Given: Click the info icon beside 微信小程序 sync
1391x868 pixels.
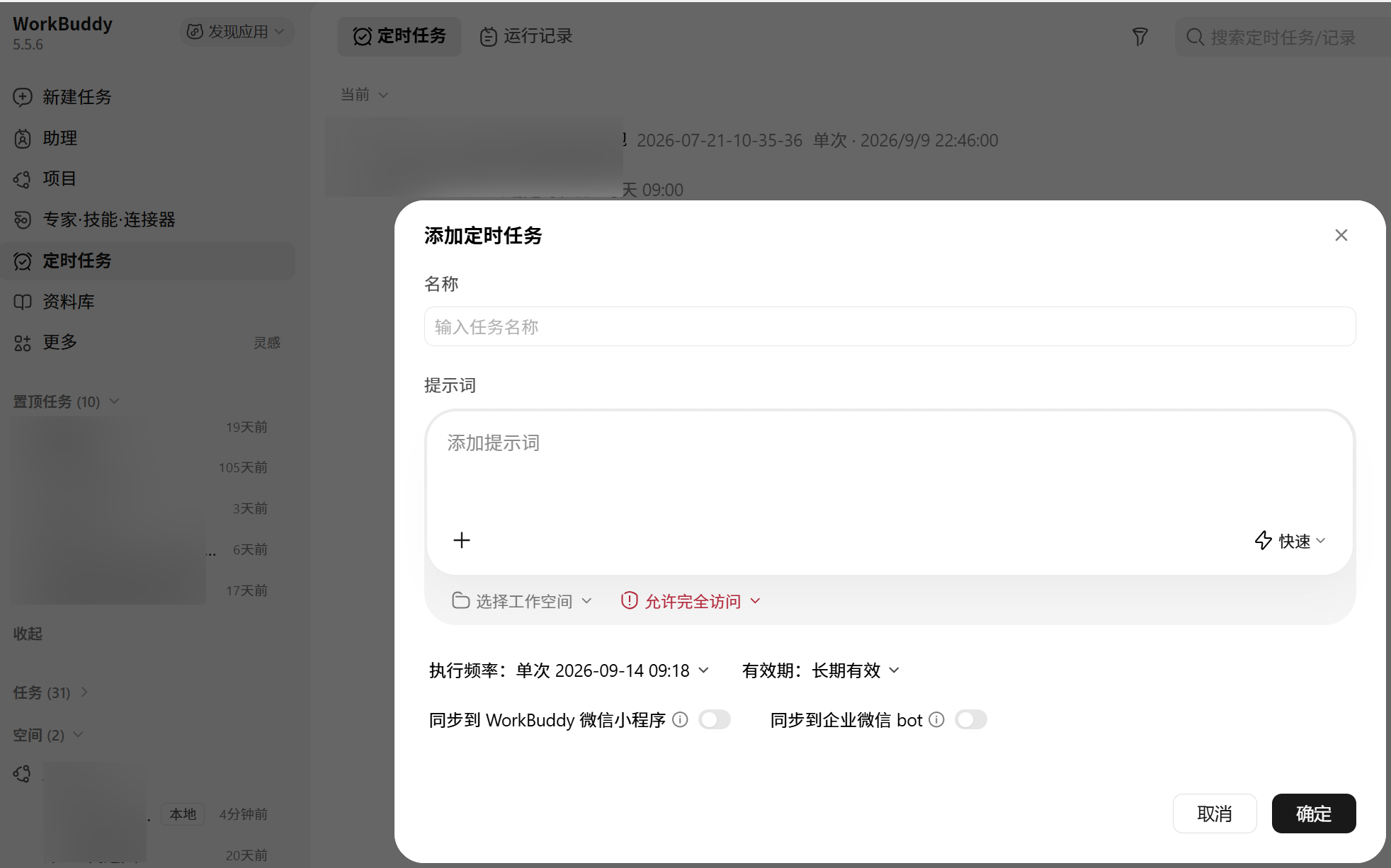Looking at the screenshot, I should [x=680, y=720].
